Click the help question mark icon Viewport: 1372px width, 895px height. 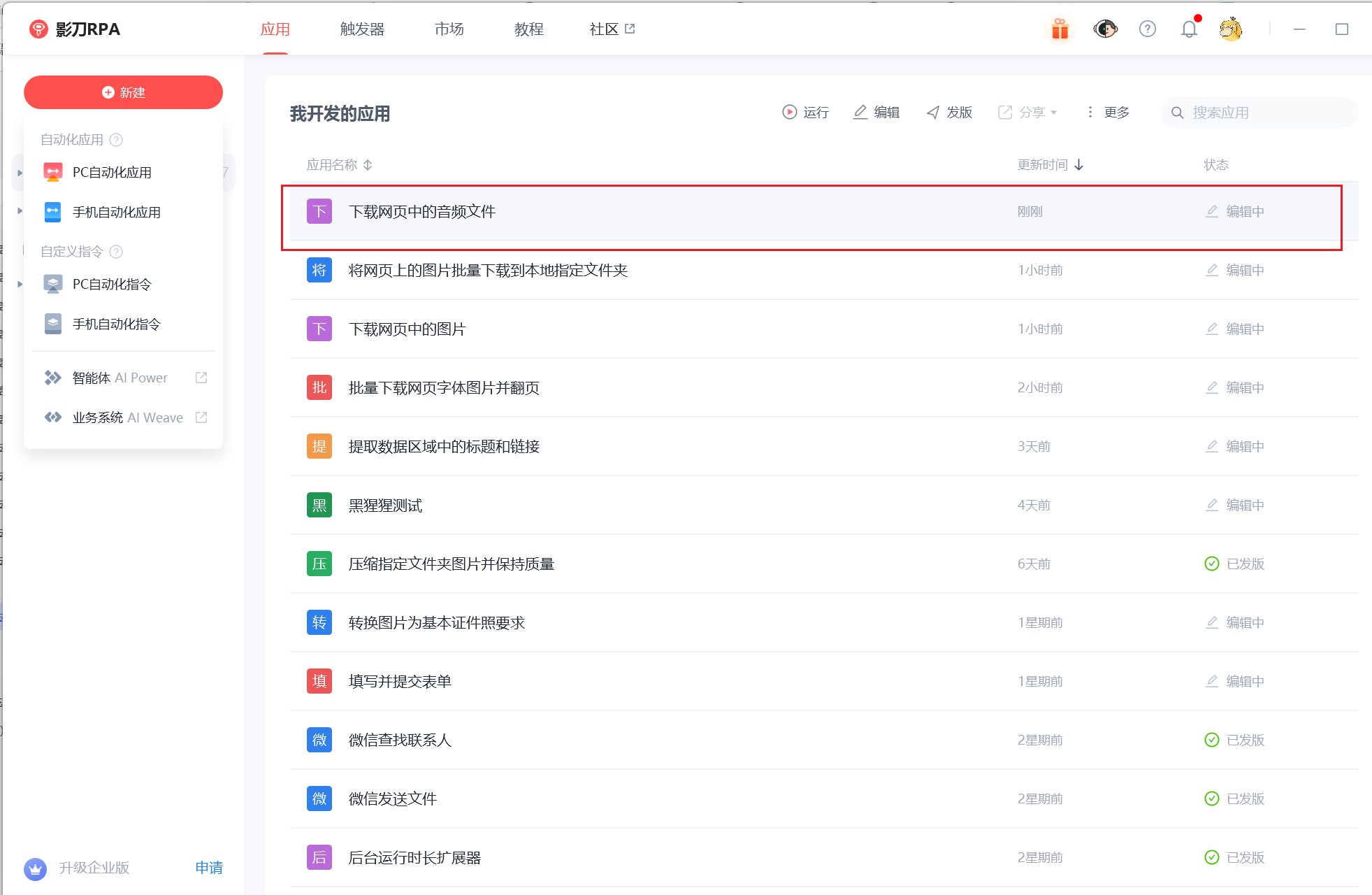(1147, 29)
